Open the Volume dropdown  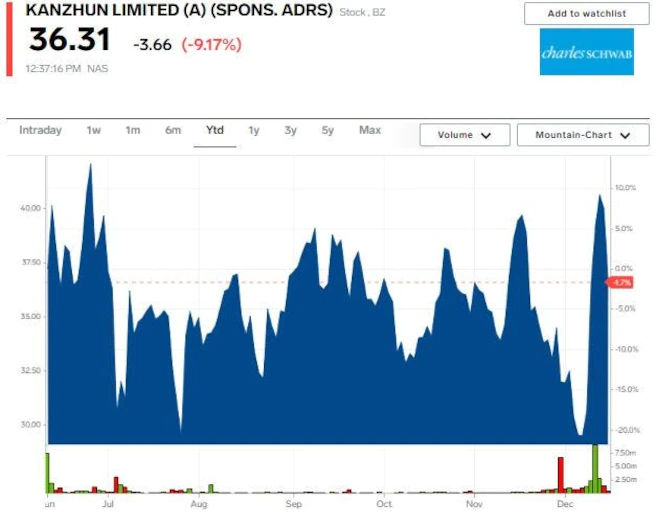465,135
